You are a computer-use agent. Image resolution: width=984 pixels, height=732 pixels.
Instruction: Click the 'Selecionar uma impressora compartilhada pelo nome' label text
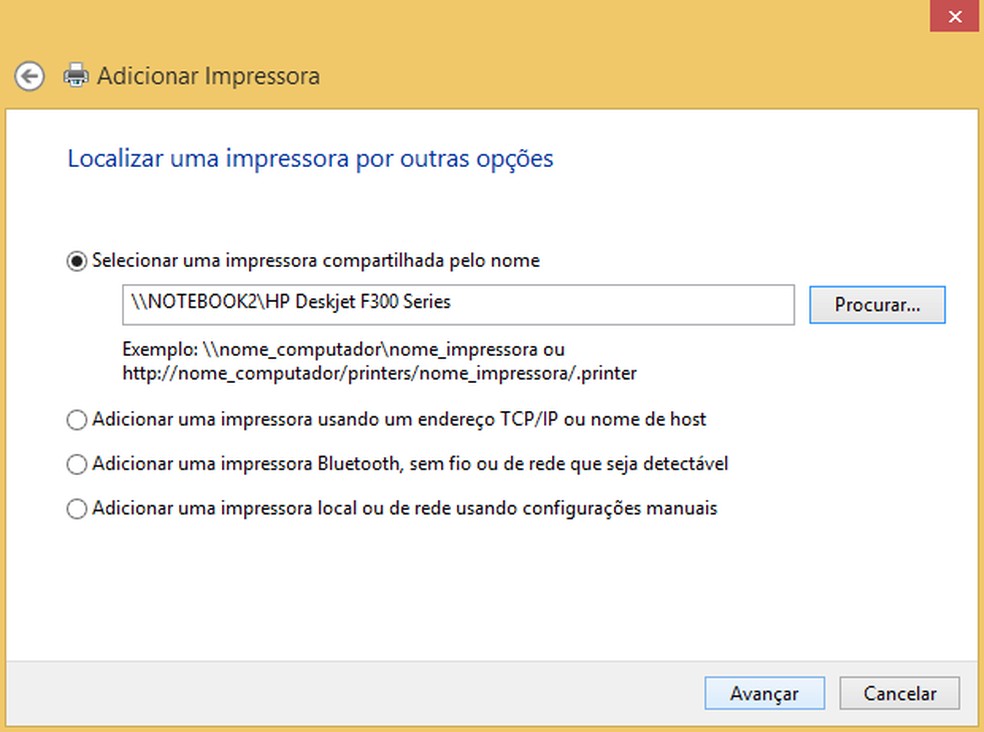click(x=316, y=261)
